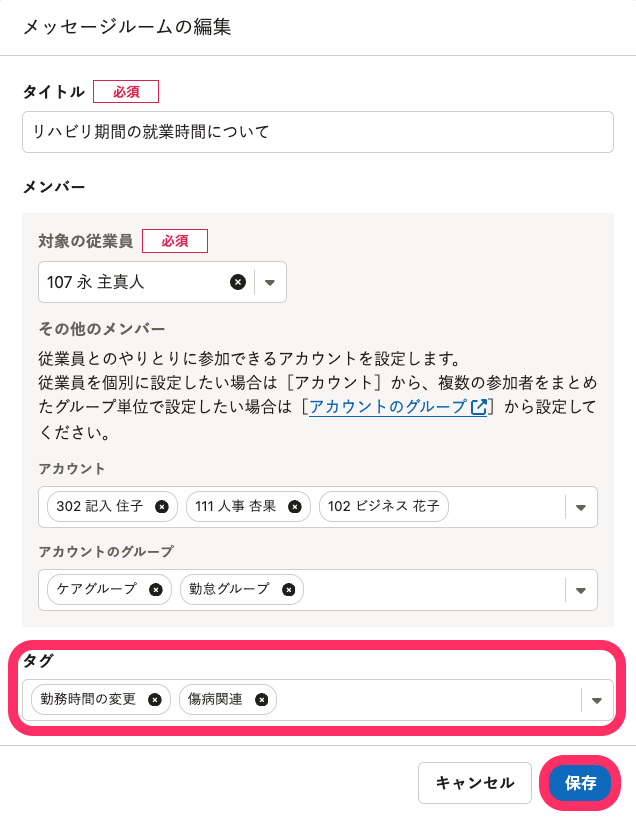Clear the selected employee 107 永 主真人

pos(238,282)
